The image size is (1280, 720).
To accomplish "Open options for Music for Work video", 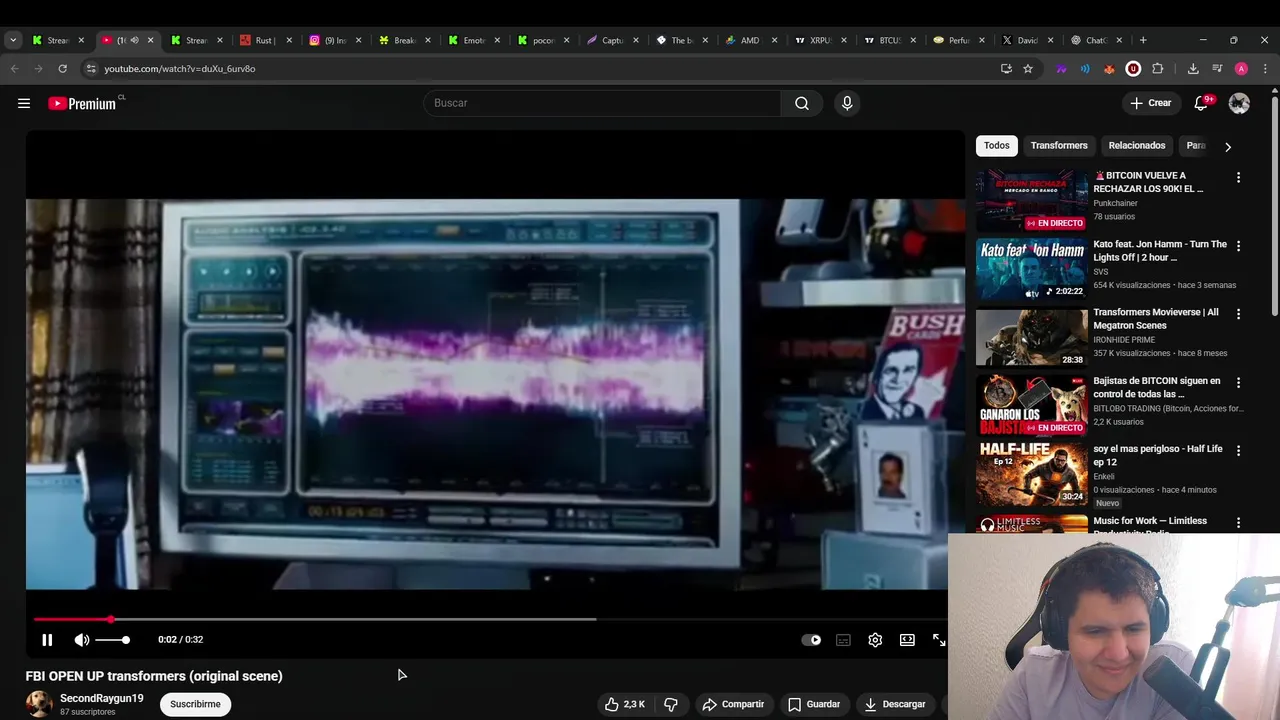I will point(1238,522).
